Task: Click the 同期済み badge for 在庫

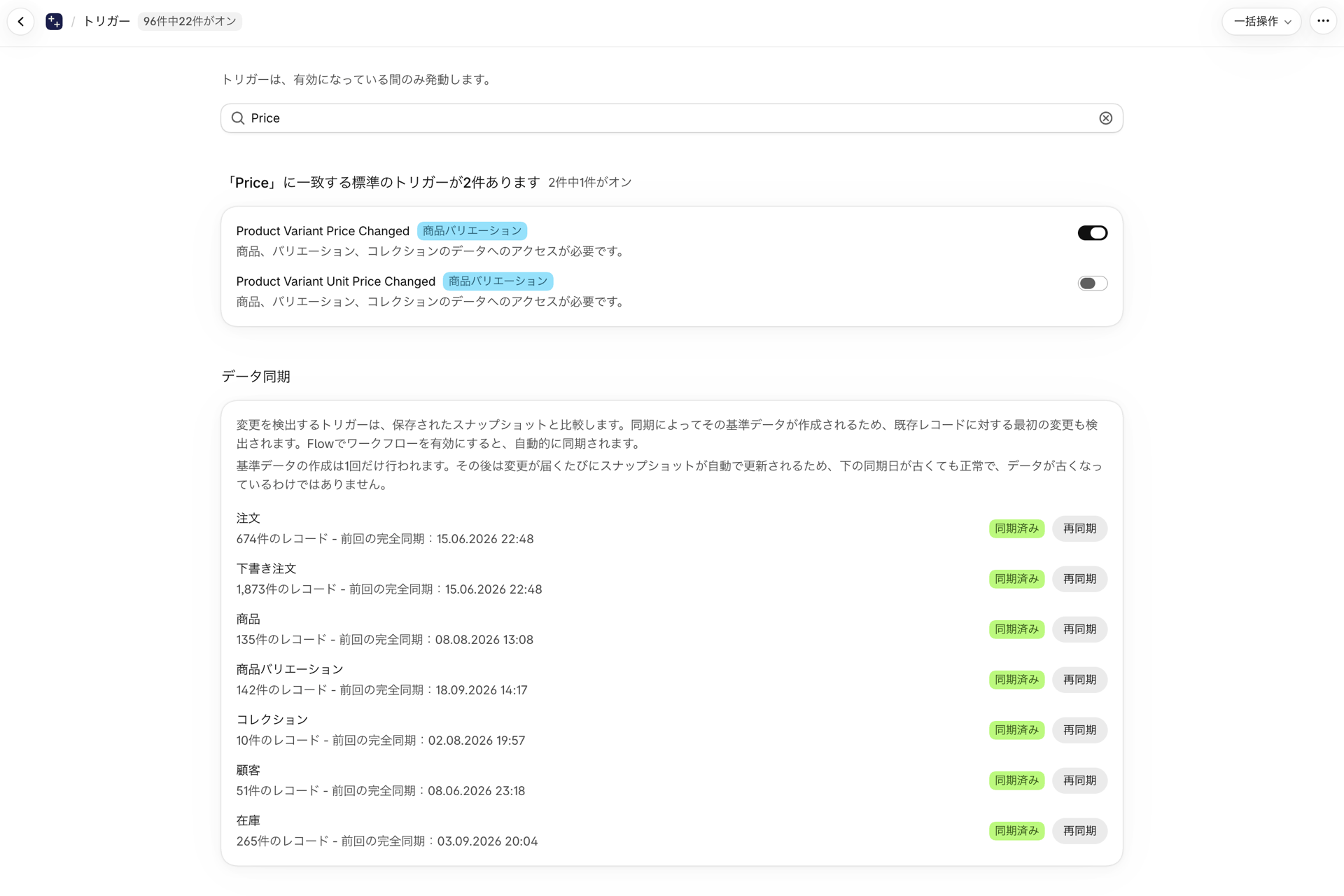Action: pos(1016,831)
